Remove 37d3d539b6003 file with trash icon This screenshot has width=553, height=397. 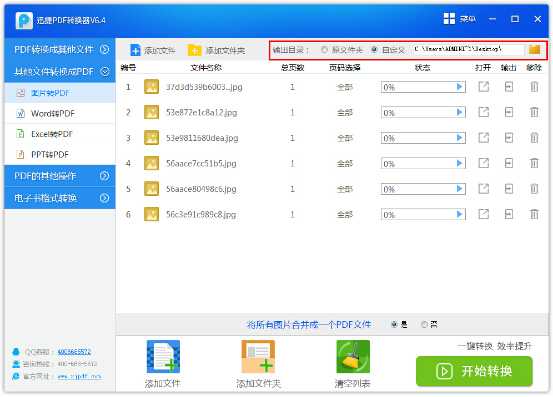click(534, 87)
